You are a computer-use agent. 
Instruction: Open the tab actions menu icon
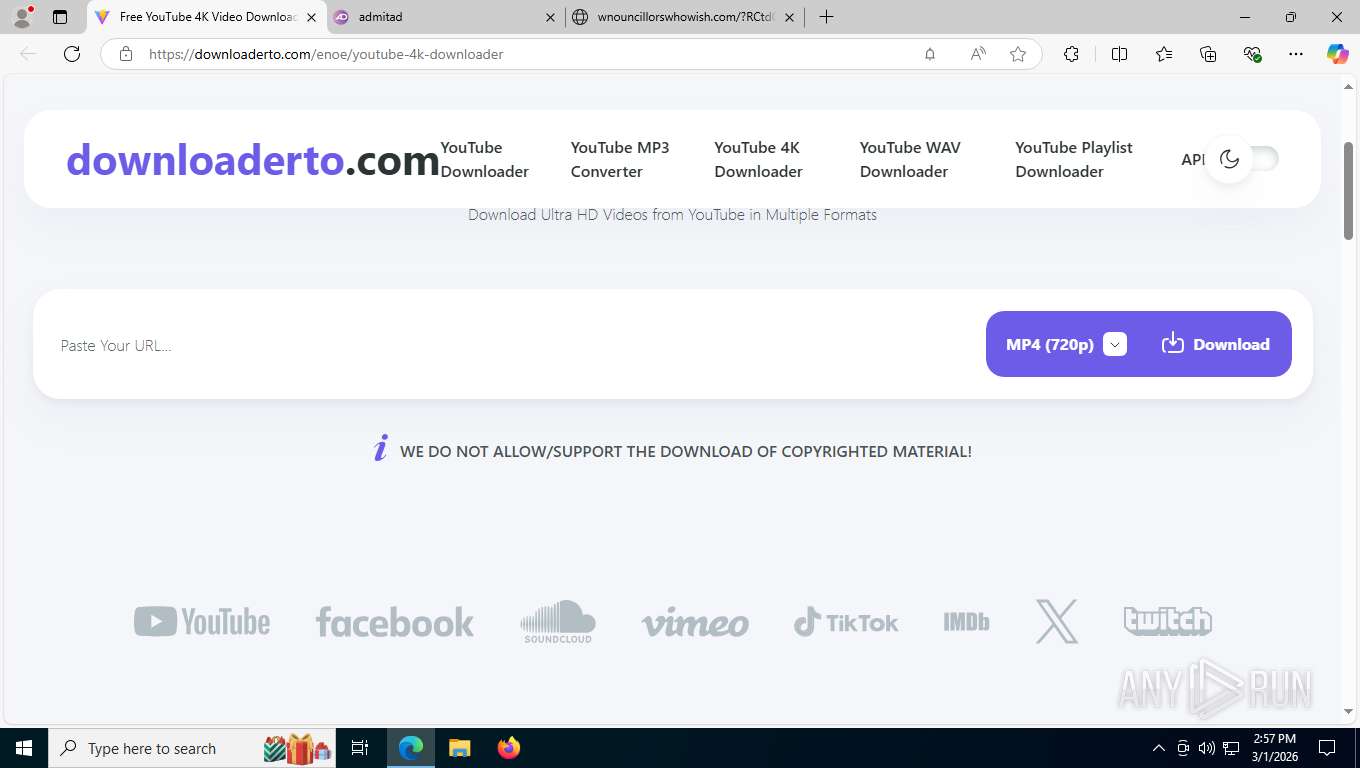pyautogui.click(x=60, y=17)
